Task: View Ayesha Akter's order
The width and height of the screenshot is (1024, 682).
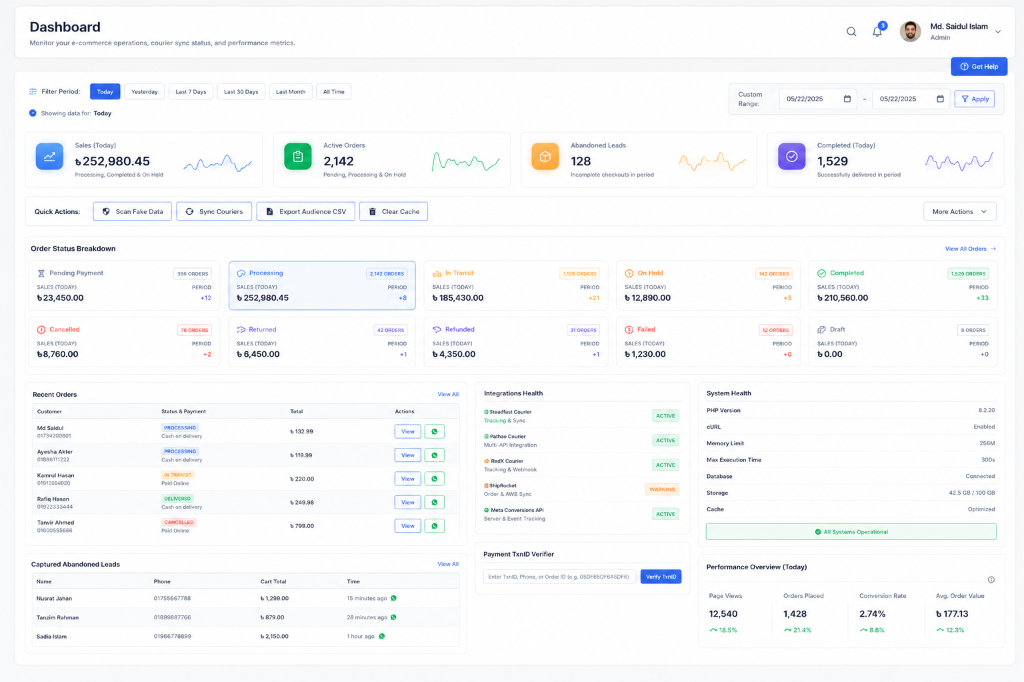Action: tap(408, 455)
